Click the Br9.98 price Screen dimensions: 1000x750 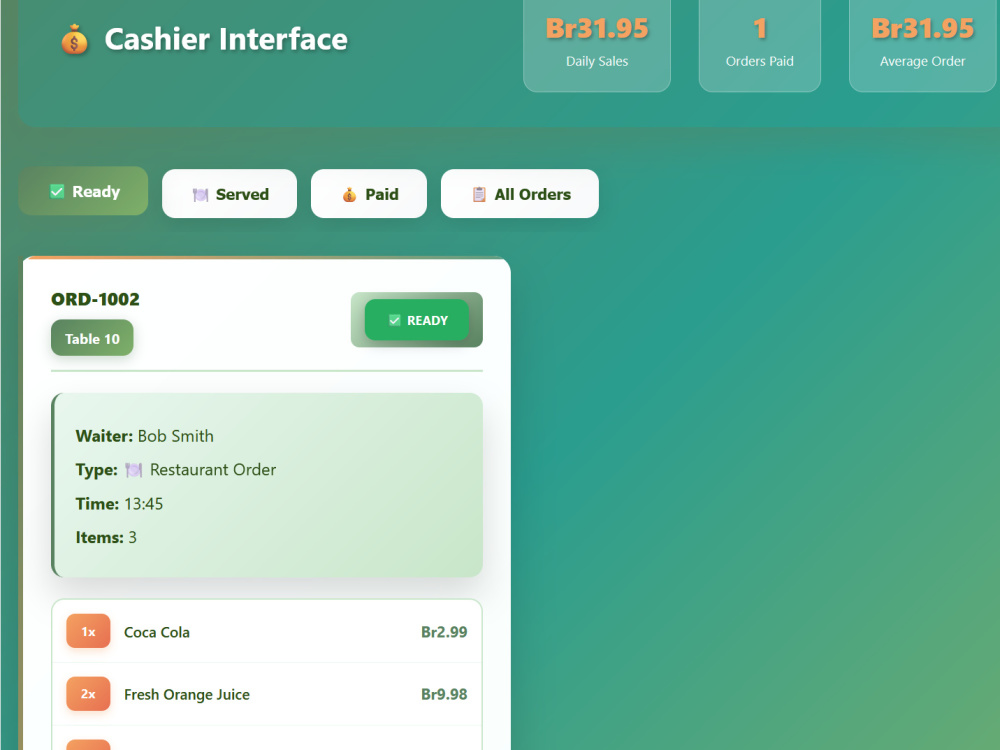click(x=444, y=695)
